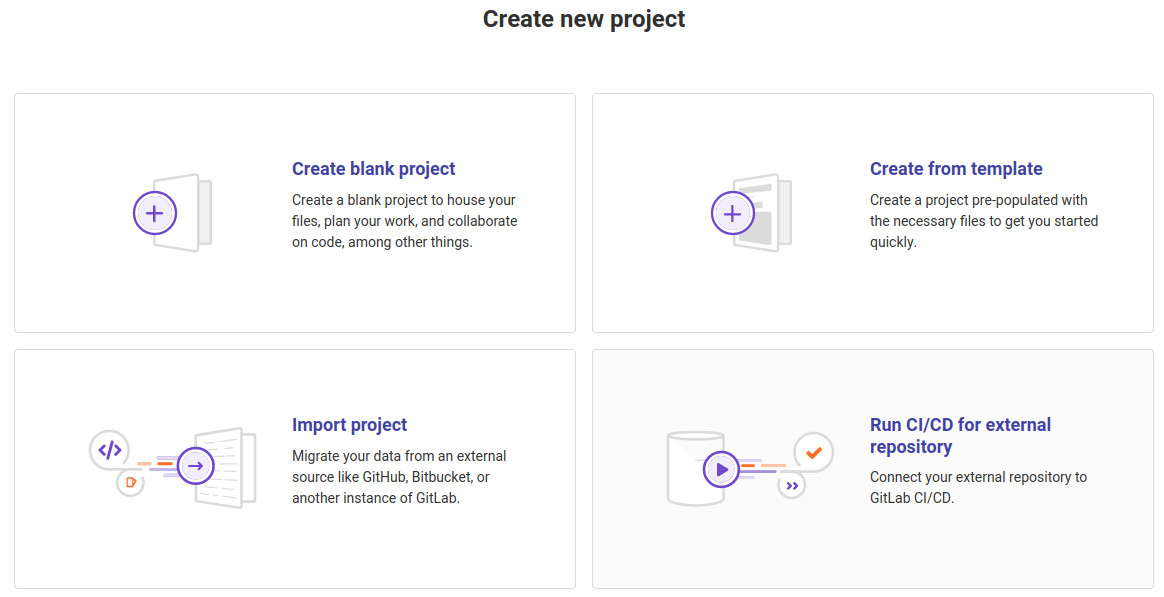Click the Create from template plus icon
The image size is (1164, 597).
[733, 213]
